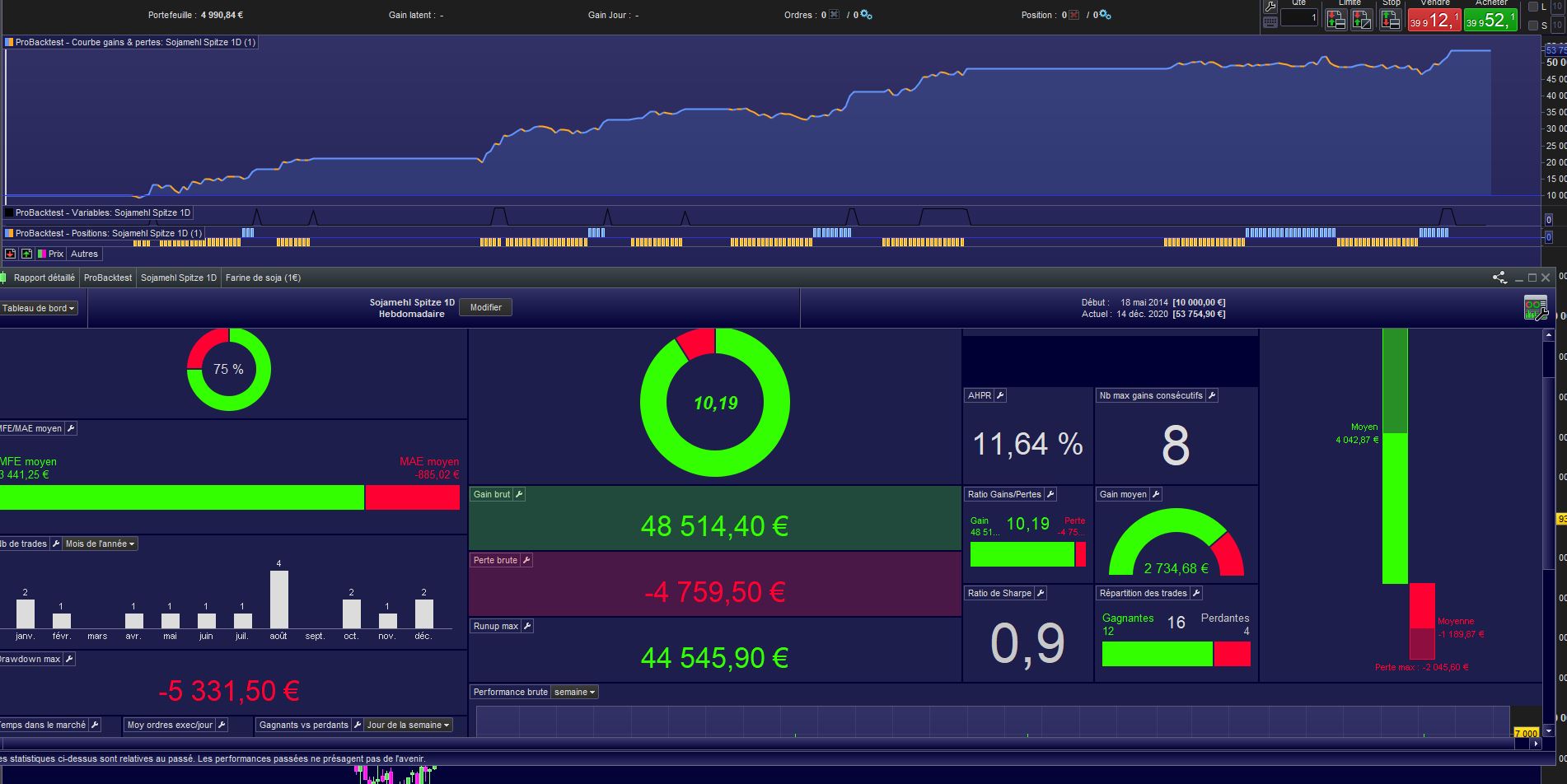Open wrench settings for Gain moyen
Image resolution: width=1567 pixels, height=784 pixels.
click(x=1156, y=494)
